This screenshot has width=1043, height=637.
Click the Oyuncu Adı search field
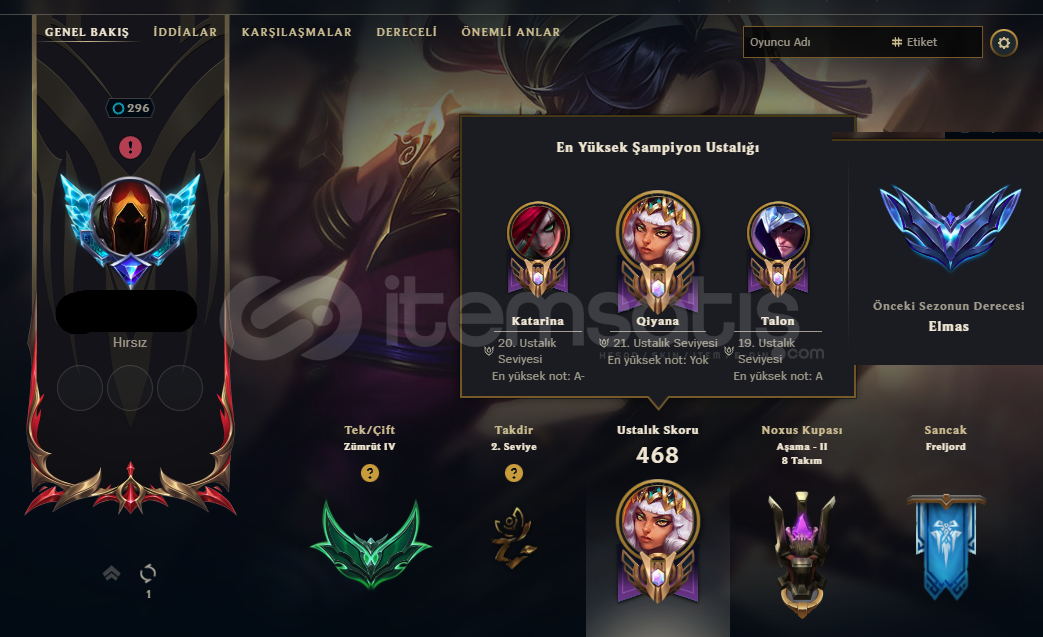[x=813, y=42]
